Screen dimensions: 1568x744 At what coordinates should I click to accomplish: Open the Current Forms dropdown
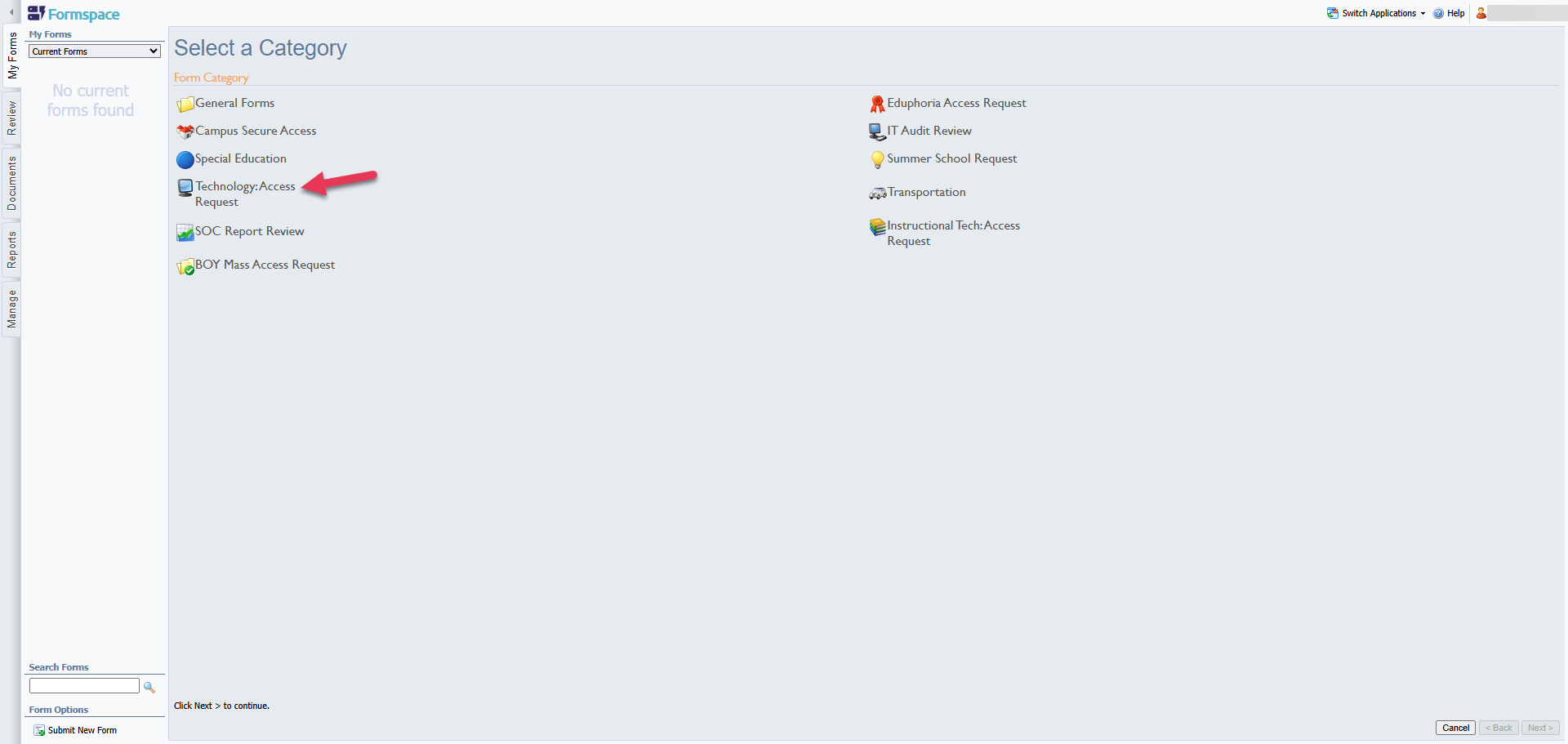(95, 51)
